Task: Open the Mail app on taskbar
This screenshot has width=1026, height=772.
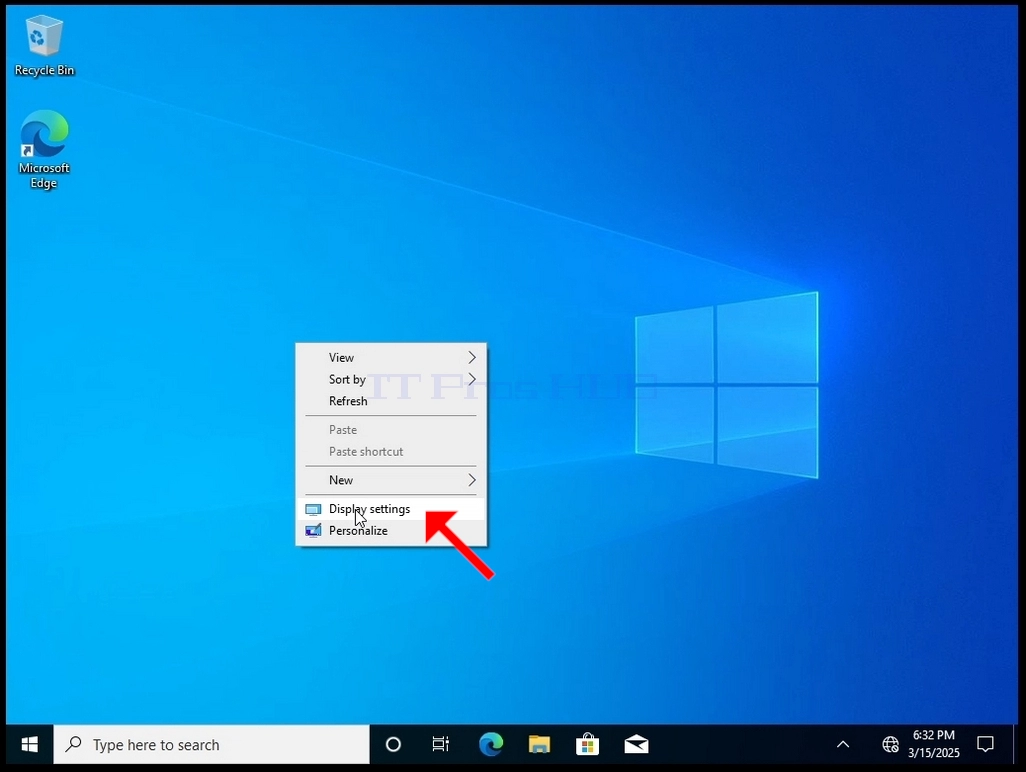Action: [x=636, y=744]
